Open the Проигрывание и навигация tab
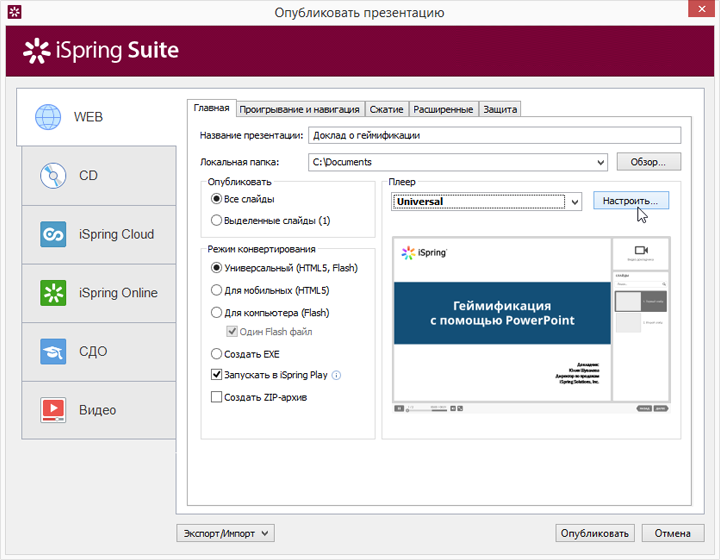The image size is (720, 560). (x=299, y=110)
